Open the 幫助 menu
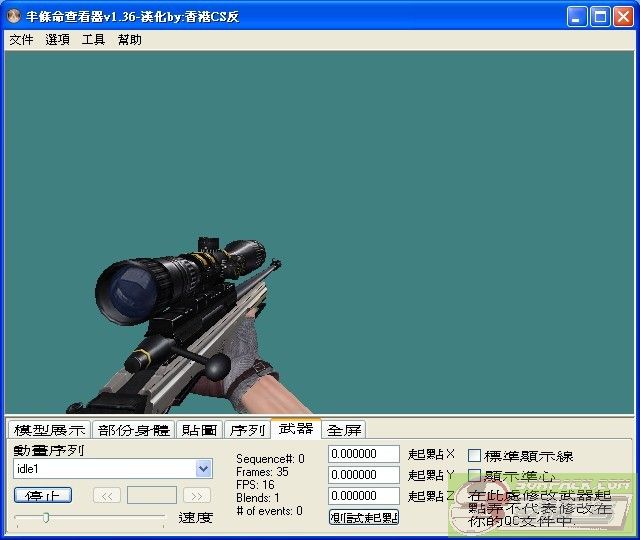Viewport: 640px width, 540px height. [129, 40]
